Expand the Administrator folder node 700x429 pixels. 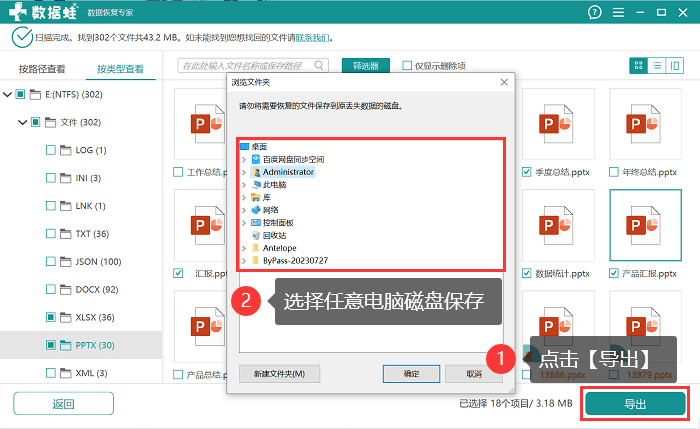[244, 172]
